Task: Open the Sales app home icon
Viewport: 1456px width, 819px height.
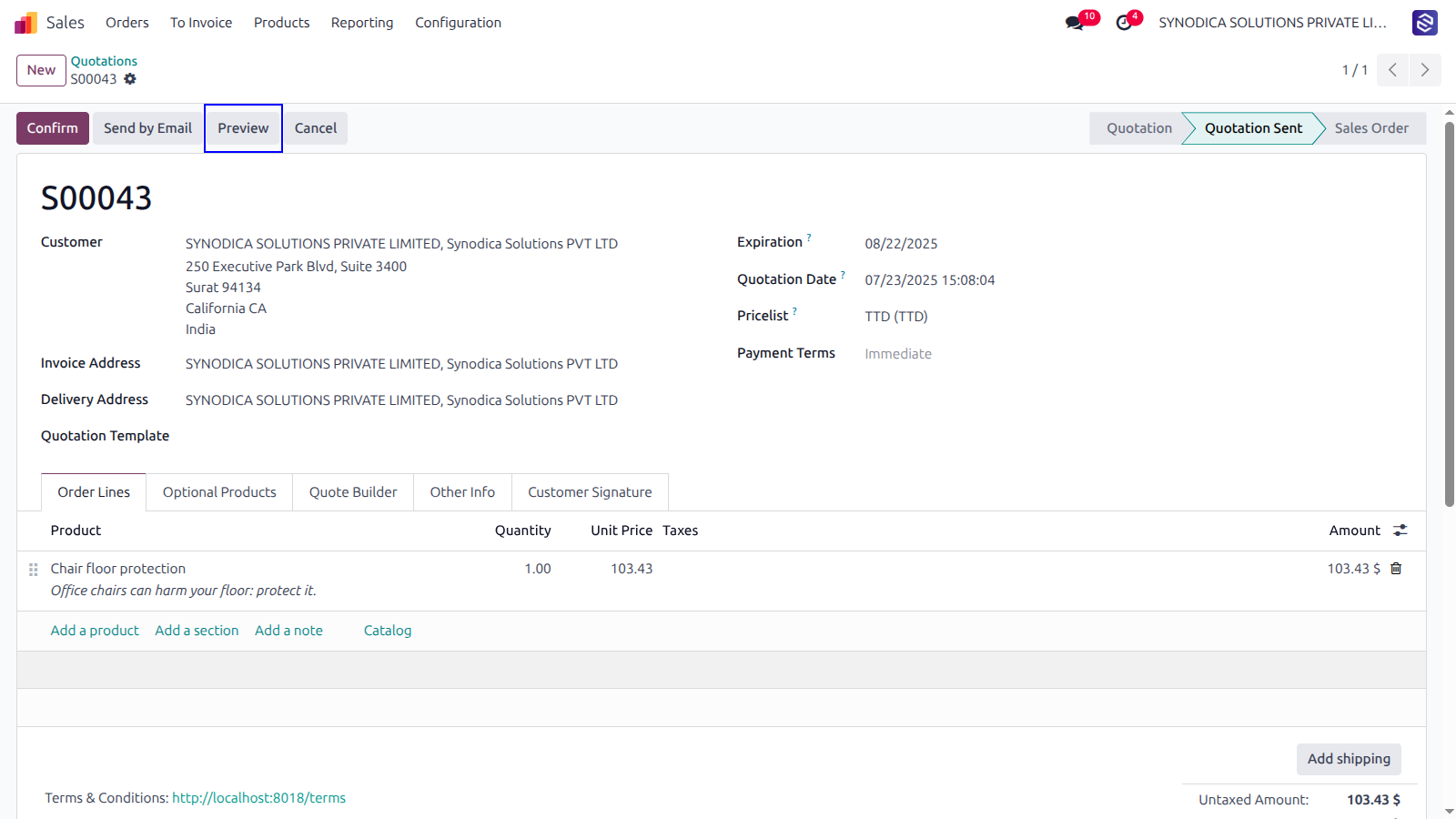Action: 25,23
